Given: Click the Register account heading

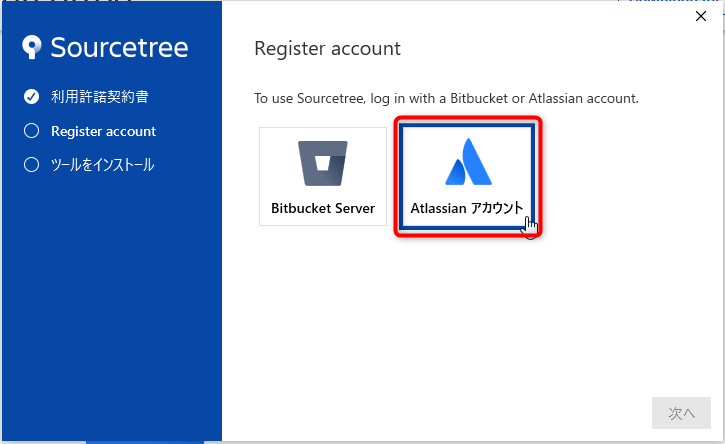Looking at the screenshot, I should tap(327, 49).
